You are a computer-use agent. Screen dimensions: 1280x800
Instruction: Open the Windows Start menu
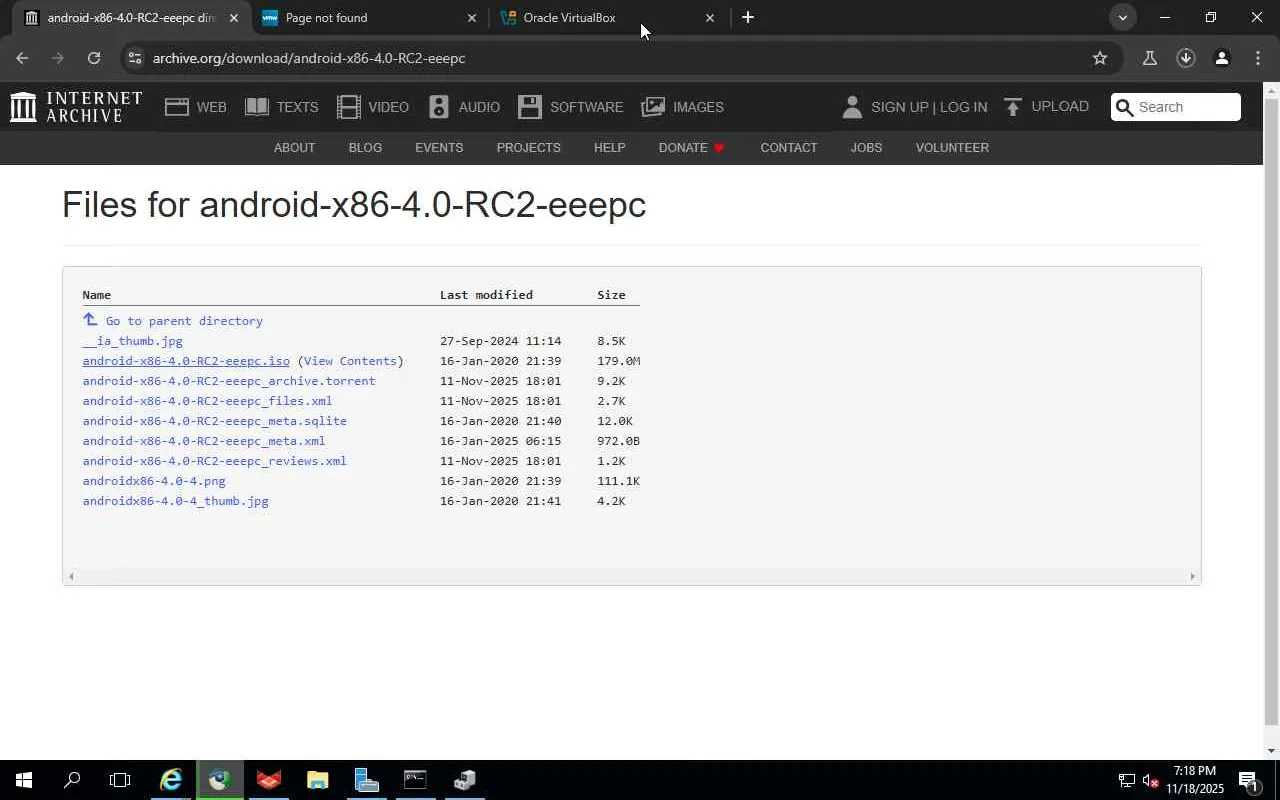[24, 780]
